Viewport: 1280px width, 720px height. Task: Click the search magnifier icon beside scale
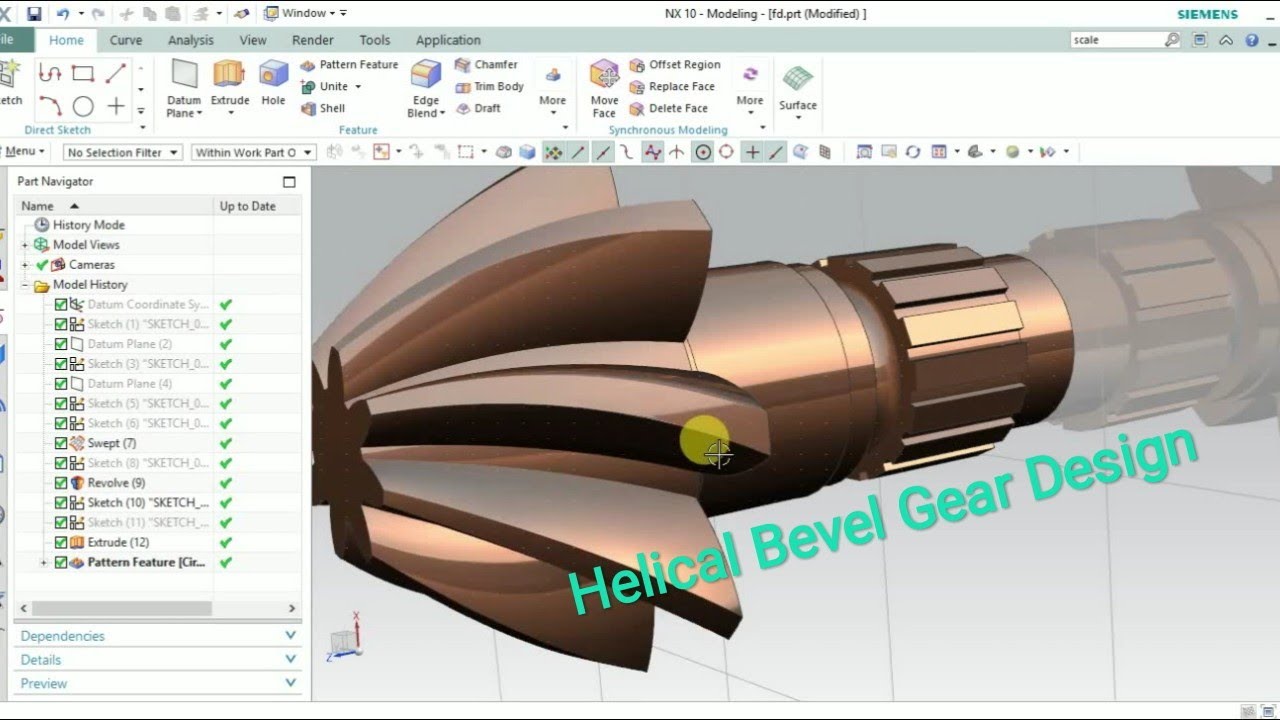pos(1172,40)
